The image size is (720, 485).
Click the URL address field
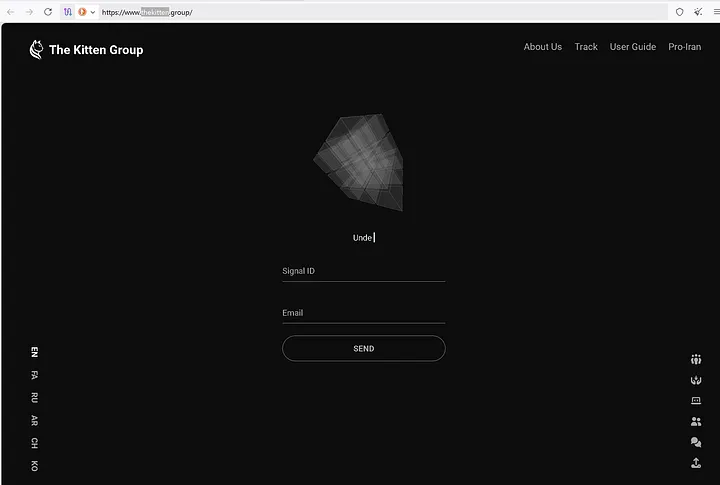coord(383,12)
